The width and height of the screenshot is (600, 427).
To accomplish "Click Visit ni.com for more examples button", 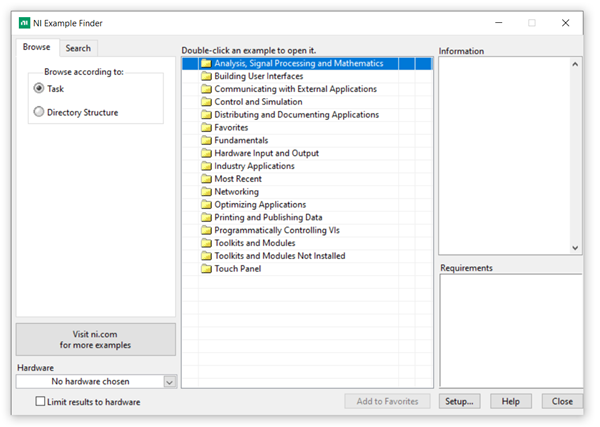I will point(96,339).
